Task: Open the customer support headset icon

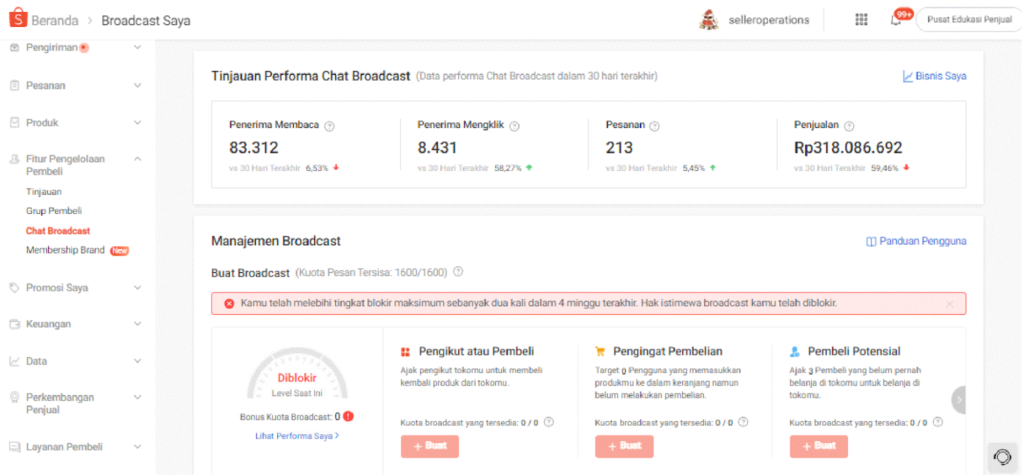Action: click(1000, 455)
